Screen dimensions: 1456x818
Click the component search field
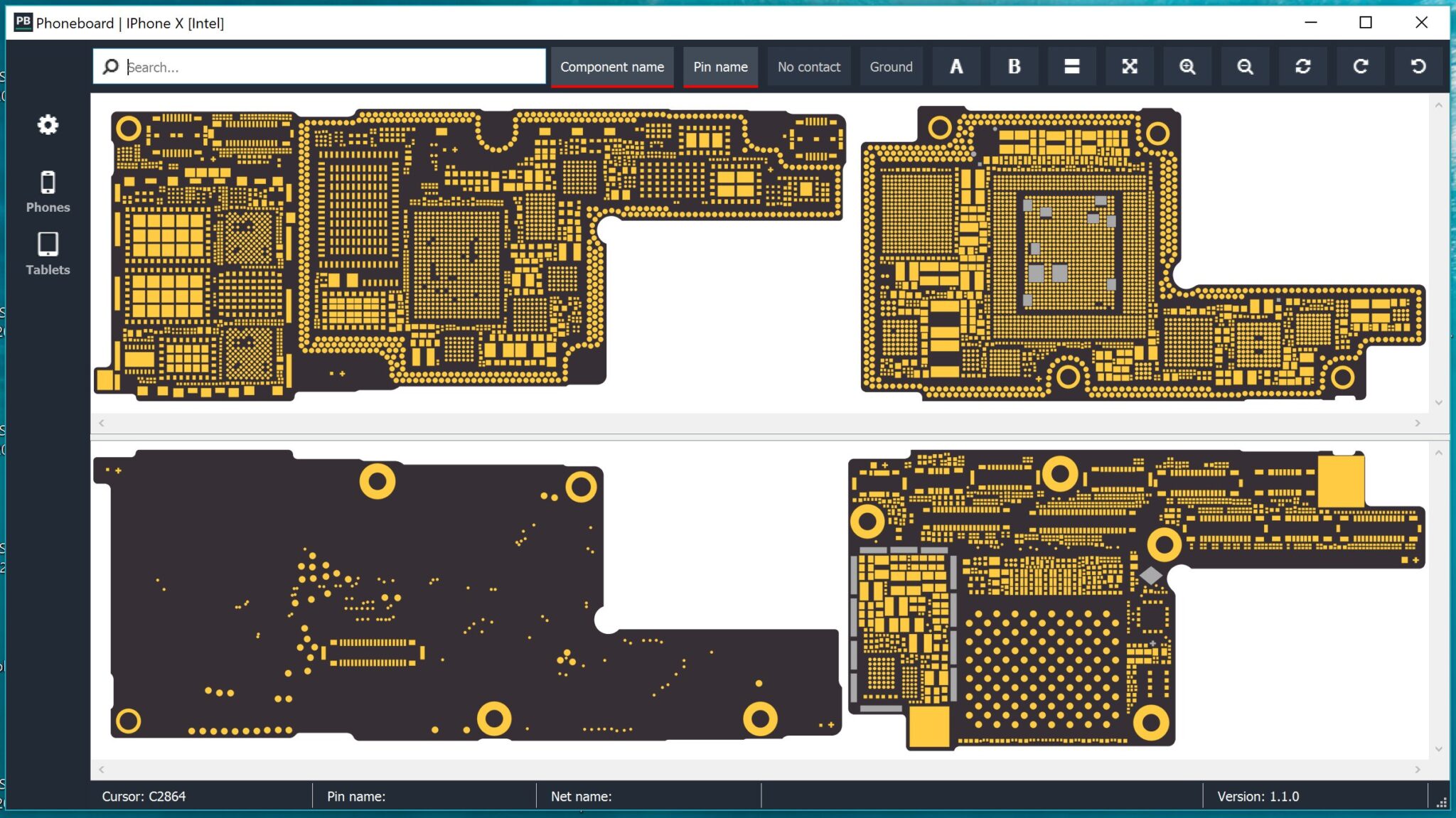click(327, 67)
